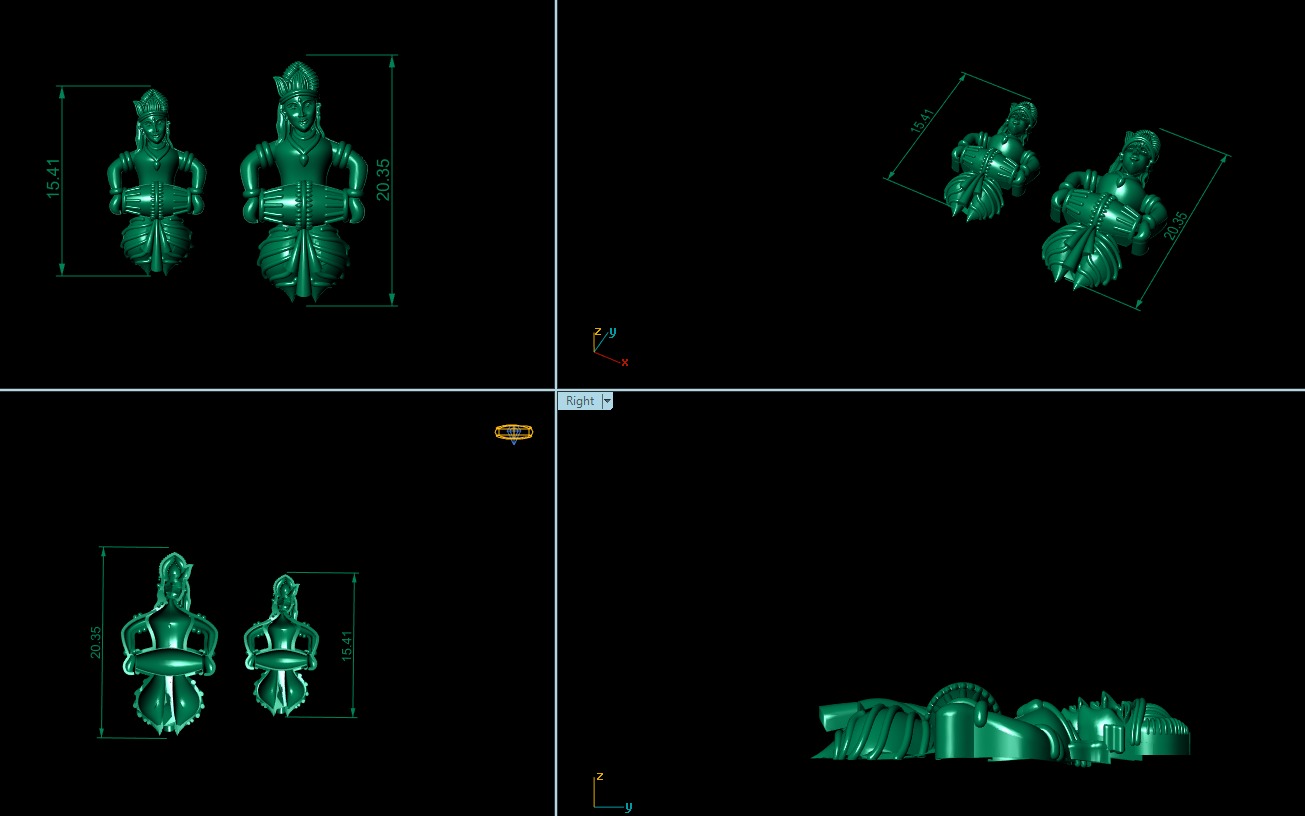This screenshot has width=1305, height=816.
Task: Click the Right viewport title label
Action: pos(580,401)
